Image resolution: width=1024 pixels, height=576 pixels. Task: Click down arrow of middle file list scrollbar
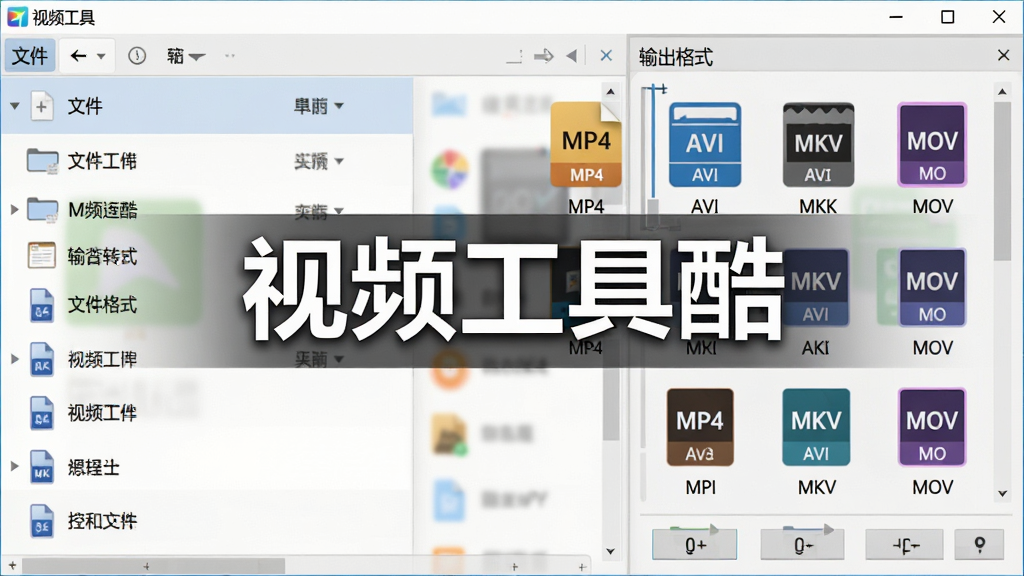tap(610, 551)
